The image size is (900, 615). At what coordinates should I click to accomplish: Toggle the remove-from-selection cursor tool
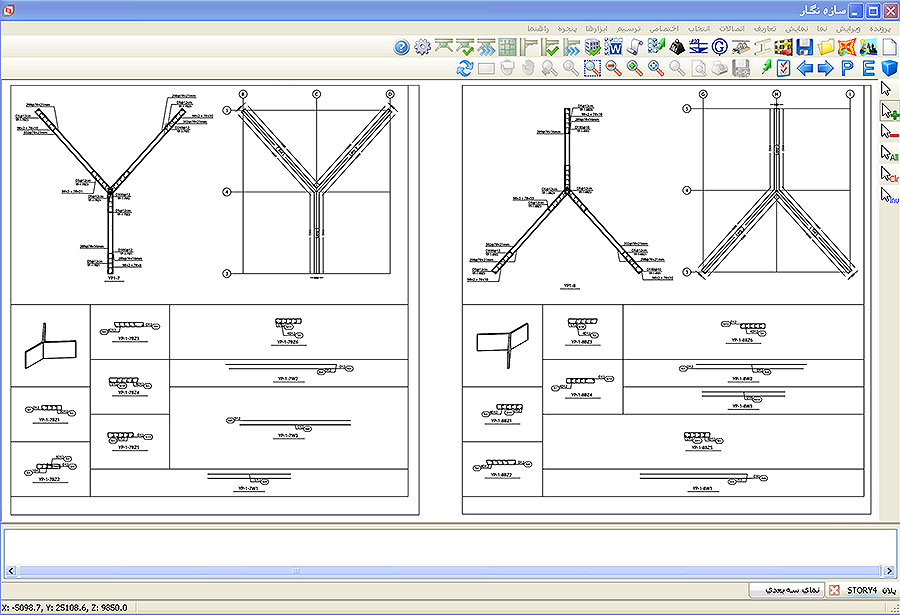pyautogui.click(x=888, y=133)
